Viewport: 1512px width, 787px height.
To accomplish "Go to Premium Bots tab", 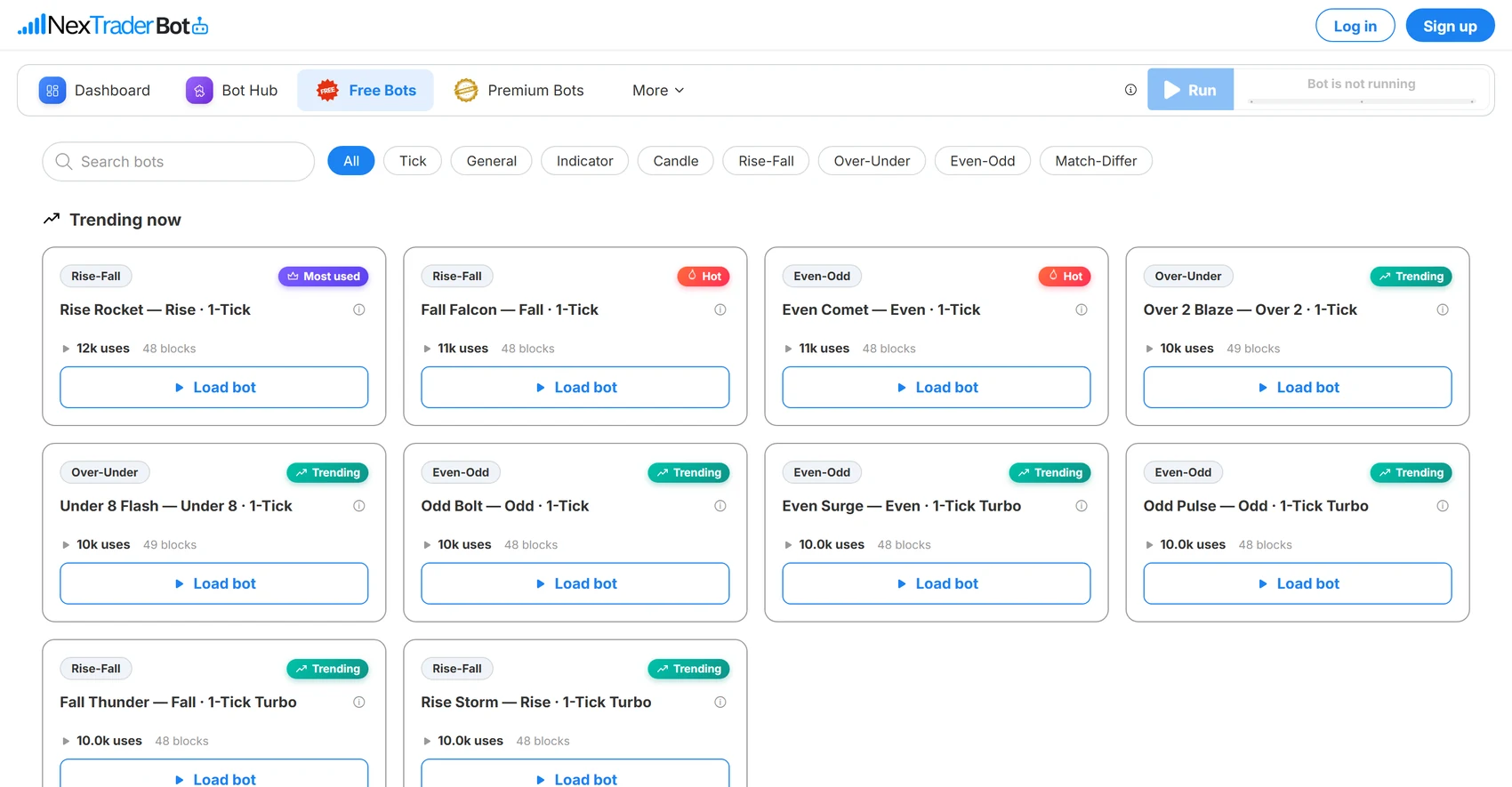I will click(519, 90).
